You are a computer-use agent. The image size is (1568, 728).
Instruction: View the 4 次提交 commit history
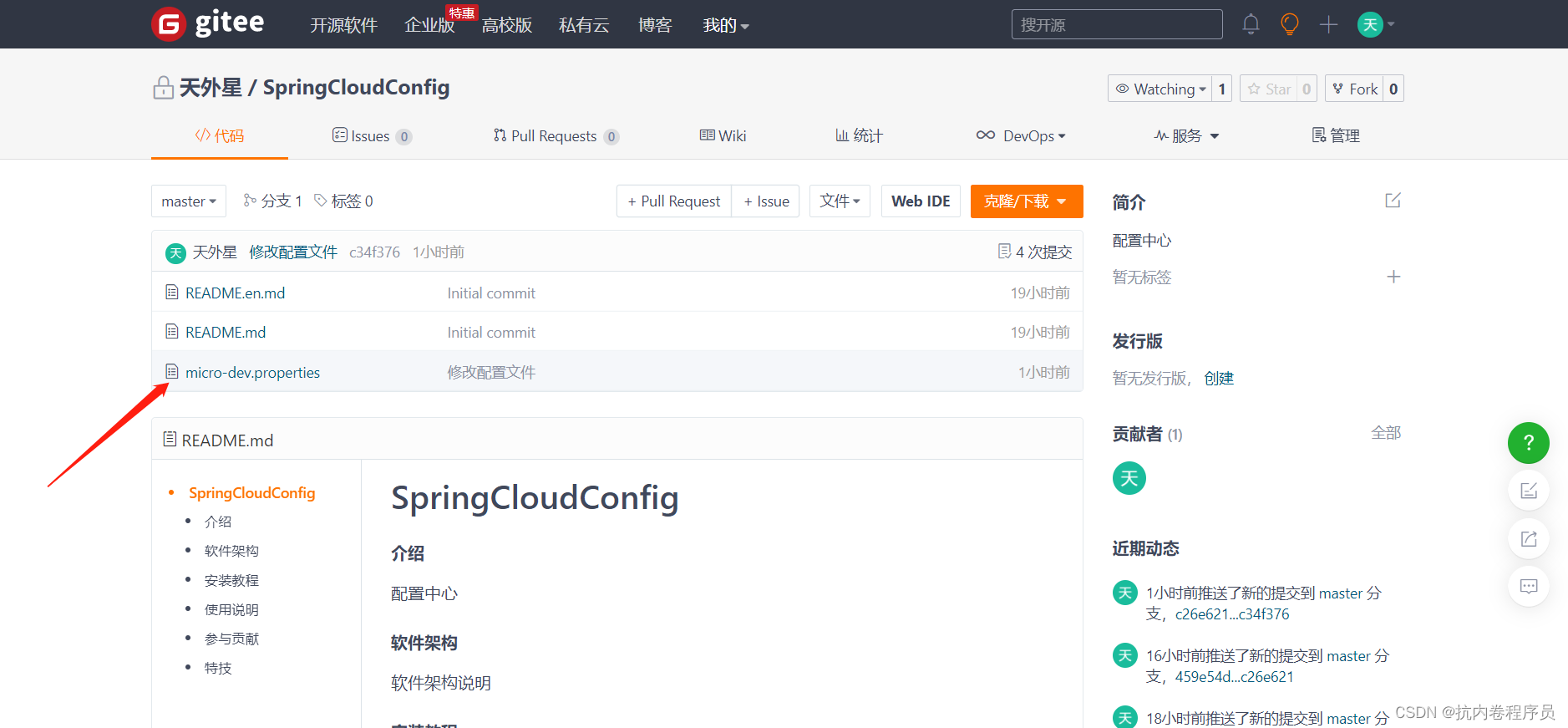click(1035, 252)
